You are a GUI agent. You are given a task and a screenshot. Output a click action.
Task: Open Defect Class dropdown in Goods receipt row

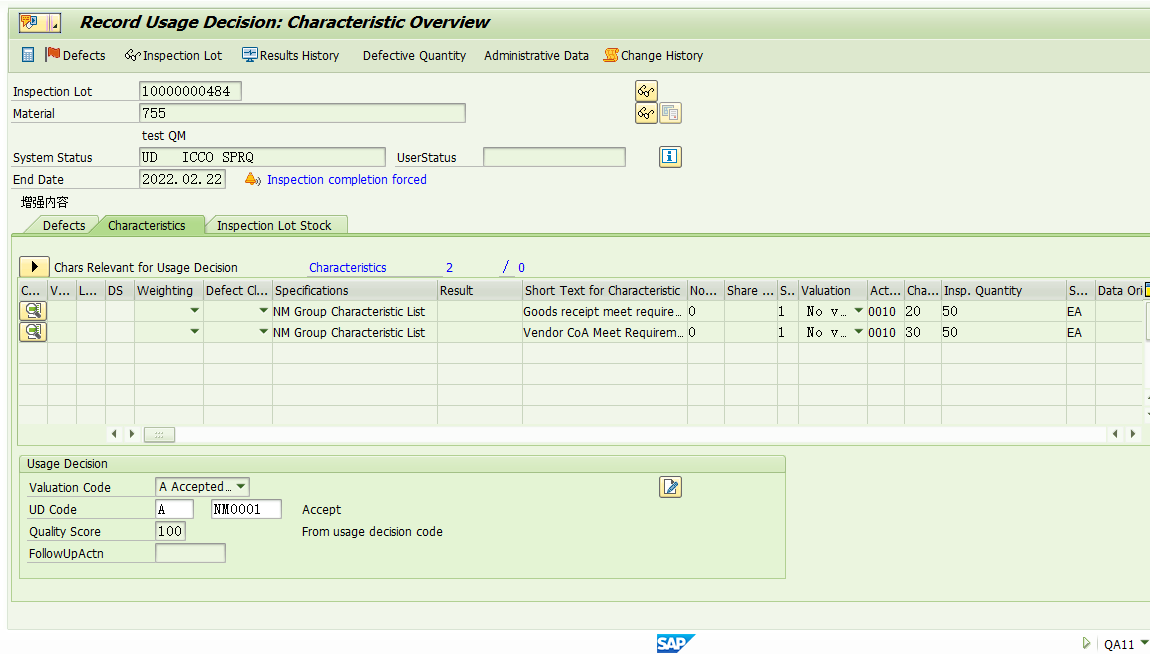coord(263,311)
